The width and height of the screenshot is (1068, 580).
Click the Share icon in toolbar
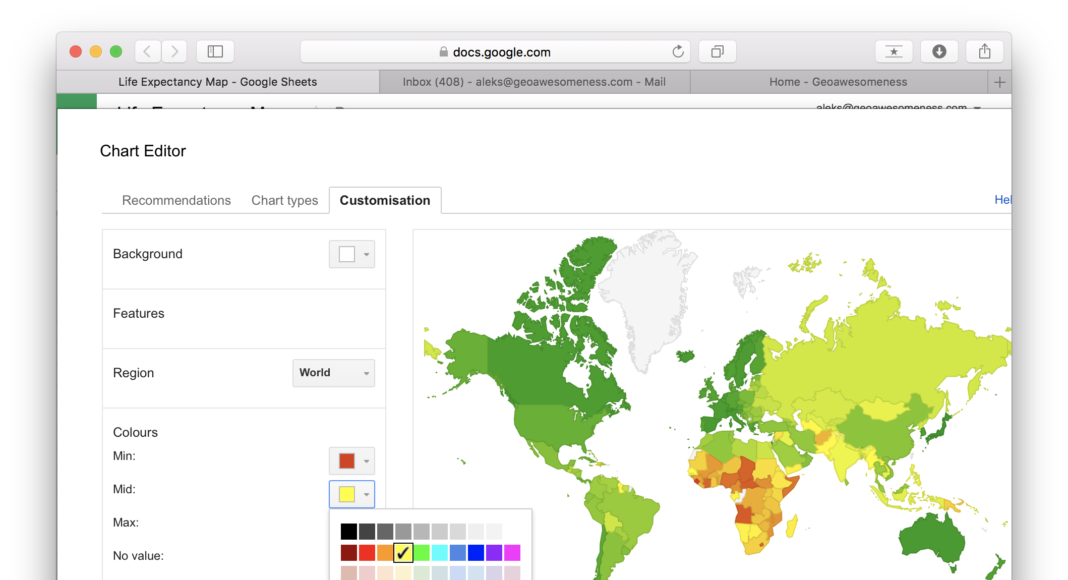coord(984,51)
